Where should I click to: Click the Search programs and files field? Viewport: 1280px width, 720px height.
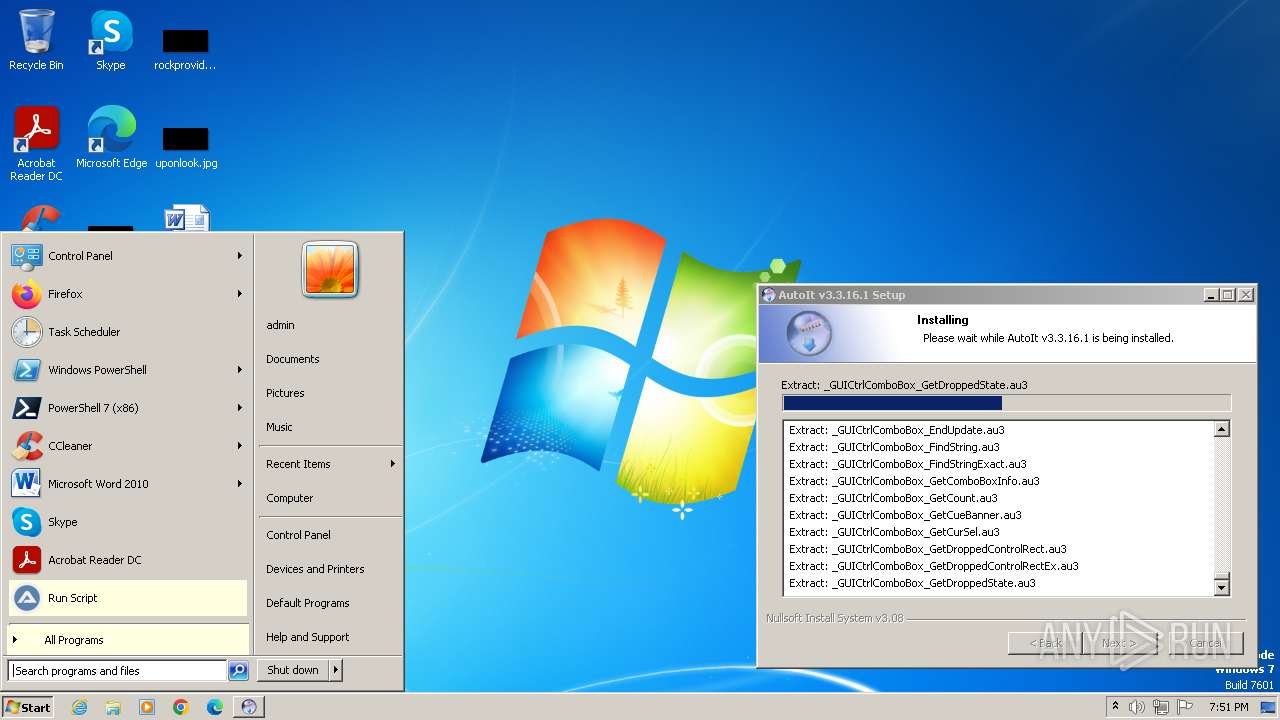click(118, 671)
